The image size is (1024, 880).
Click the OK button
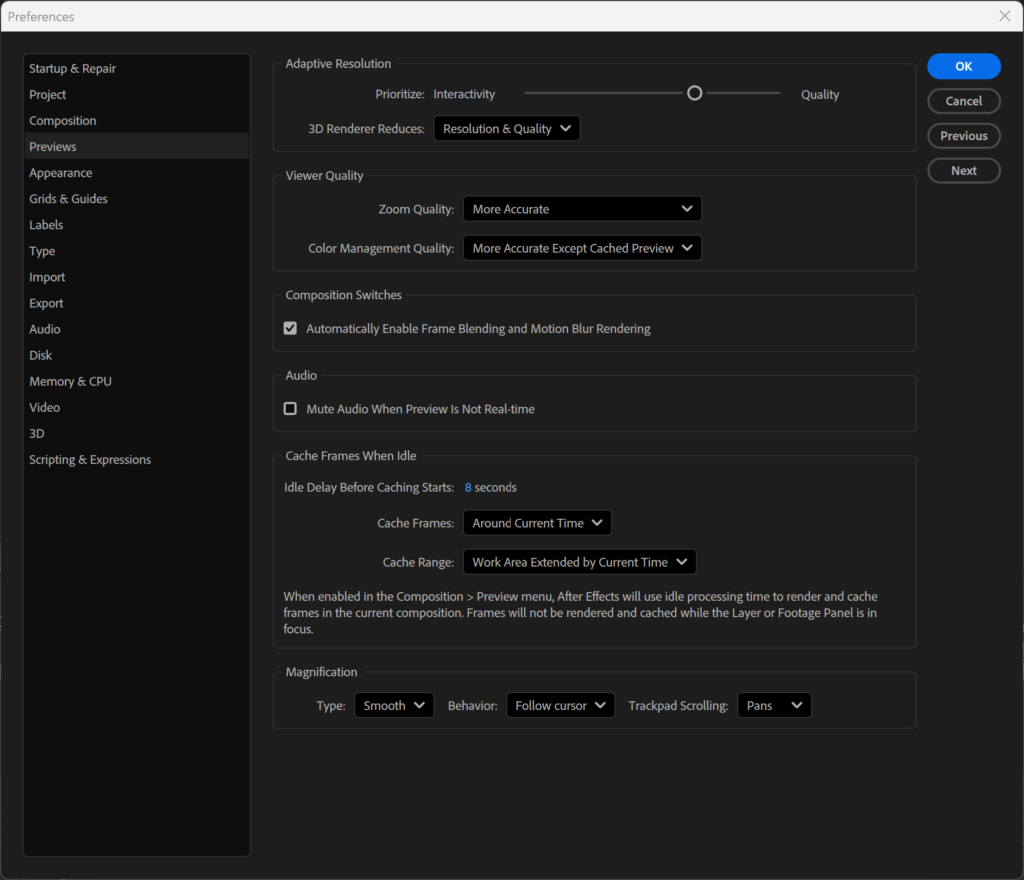coord(963,66)
